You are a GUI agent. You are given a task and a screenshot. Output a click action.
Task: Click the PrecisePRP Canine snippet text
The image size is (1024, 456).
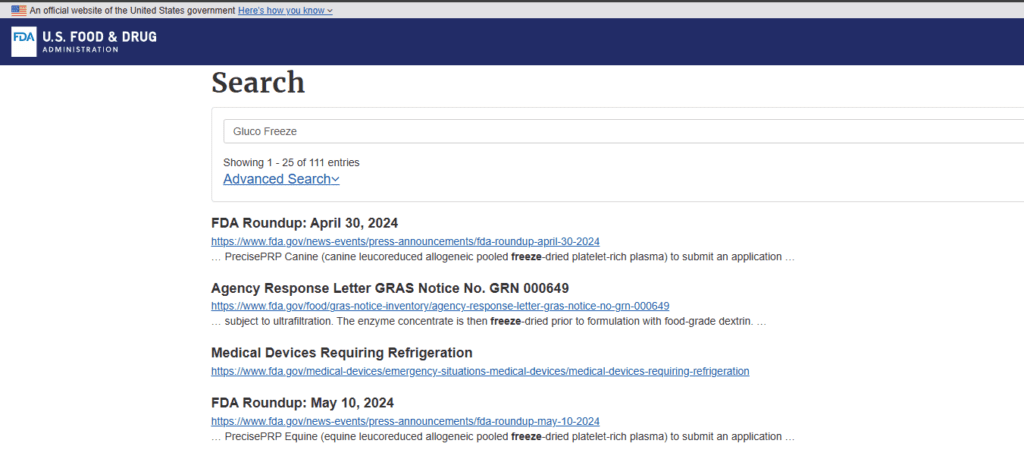(503, 257)
